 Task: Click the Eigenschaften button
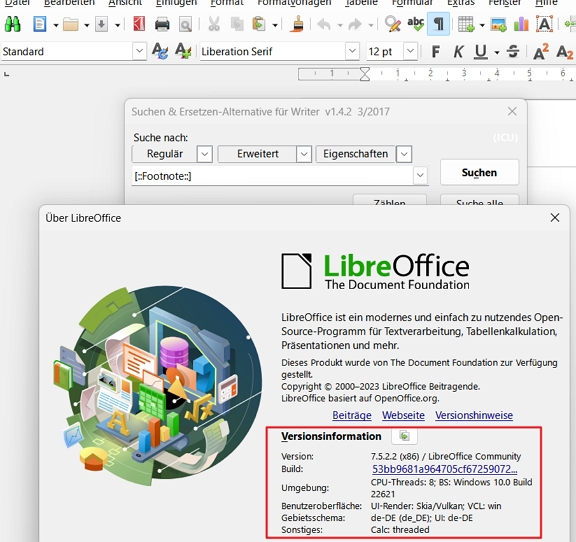pyautogui.click(x=356, y=154)
